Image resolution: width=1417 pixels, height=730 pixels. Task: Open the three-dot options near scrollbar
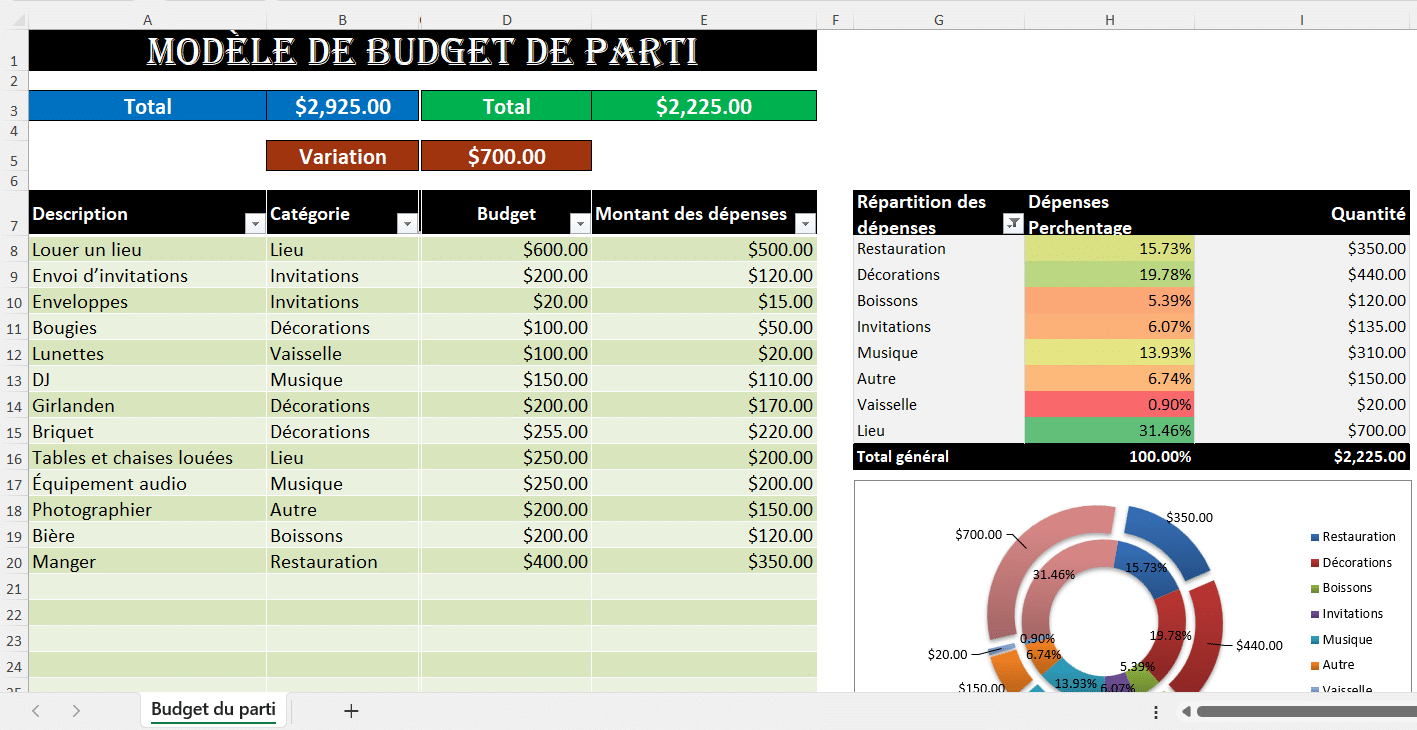1156,712
